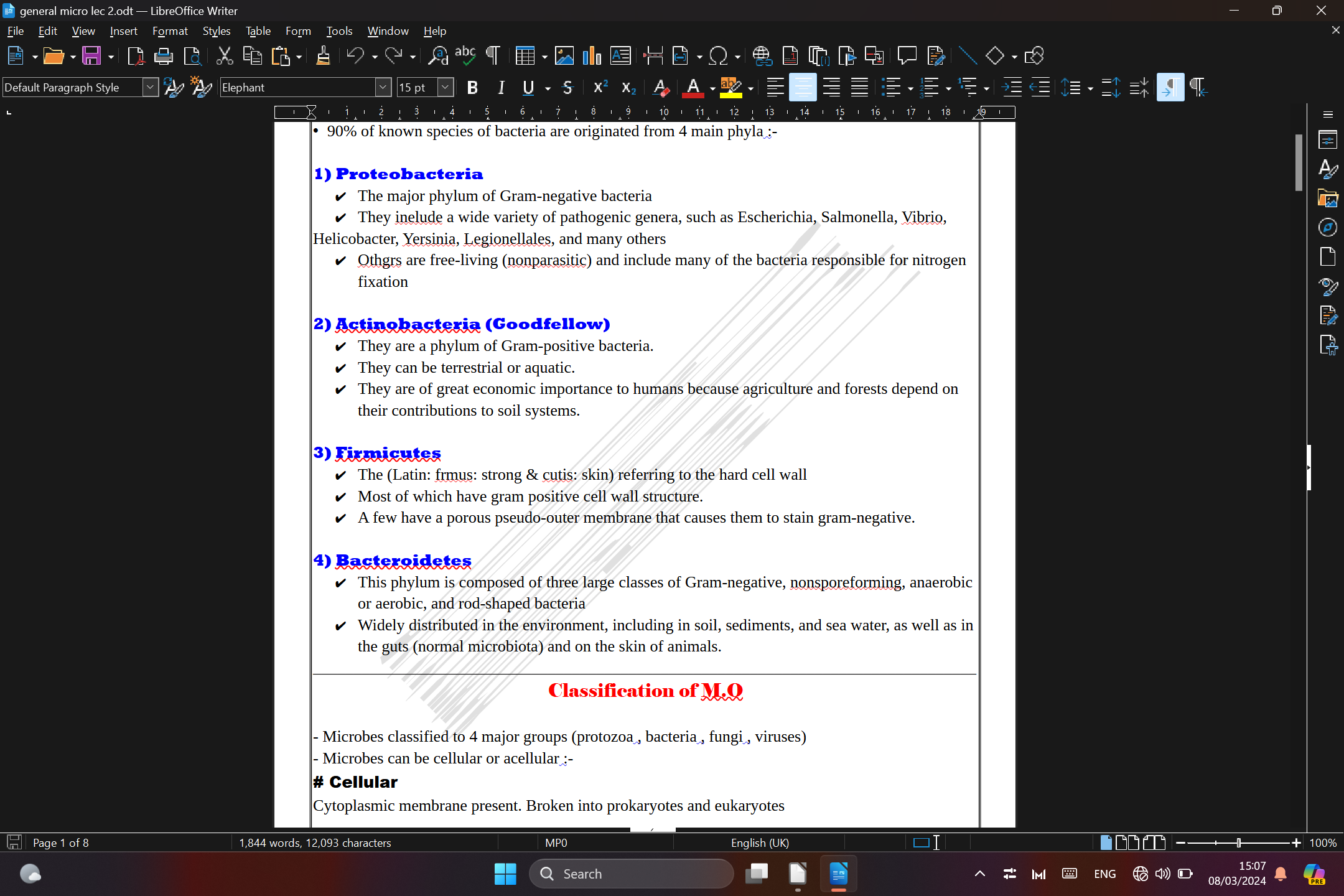Viewport: 1344px width, 896px height.
Task: Apply yellow highlighting colour
Action: [731, 88]
